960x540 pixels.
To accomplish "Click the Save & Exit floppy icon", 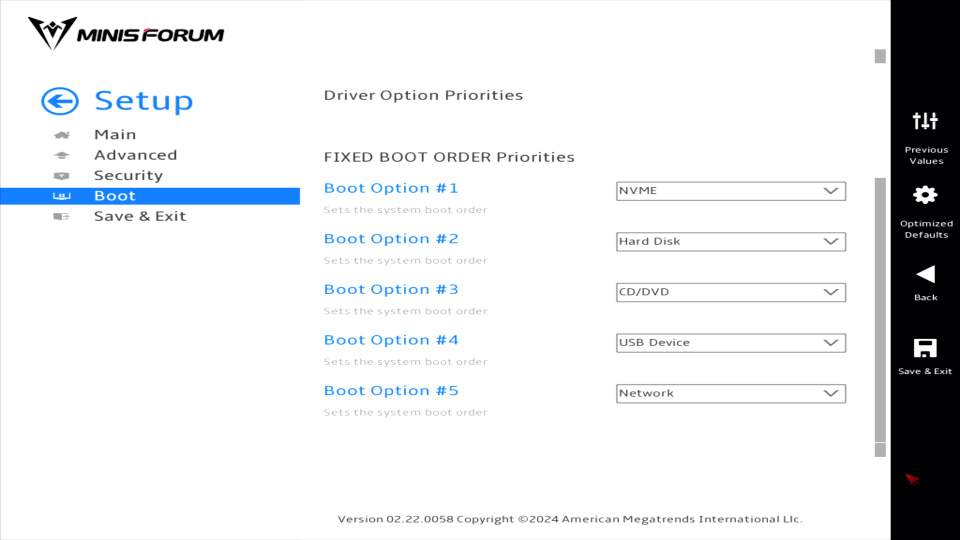I will 925,348.
